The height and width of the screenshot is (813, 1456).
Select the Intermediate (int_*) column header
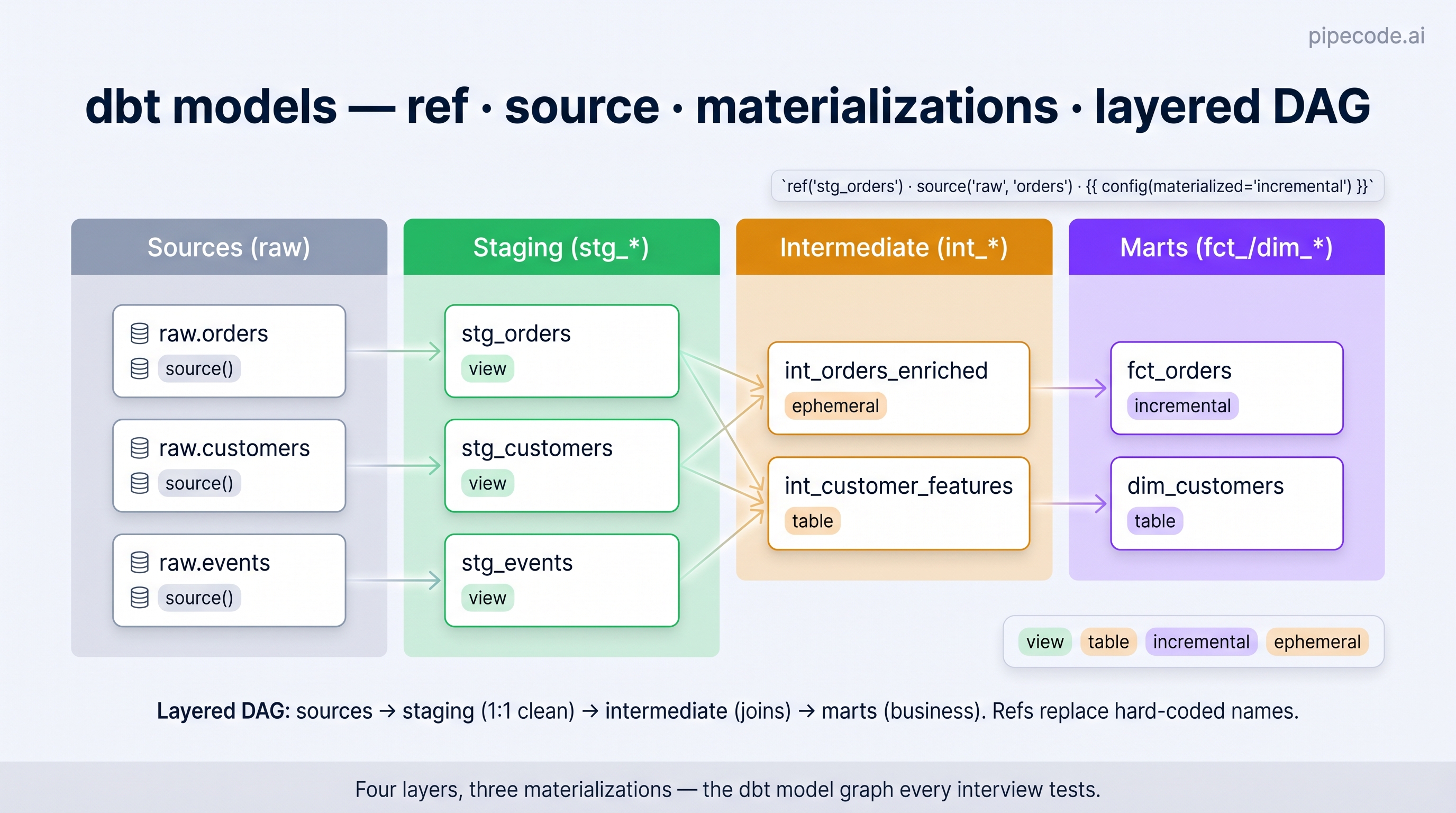(894, 247)
